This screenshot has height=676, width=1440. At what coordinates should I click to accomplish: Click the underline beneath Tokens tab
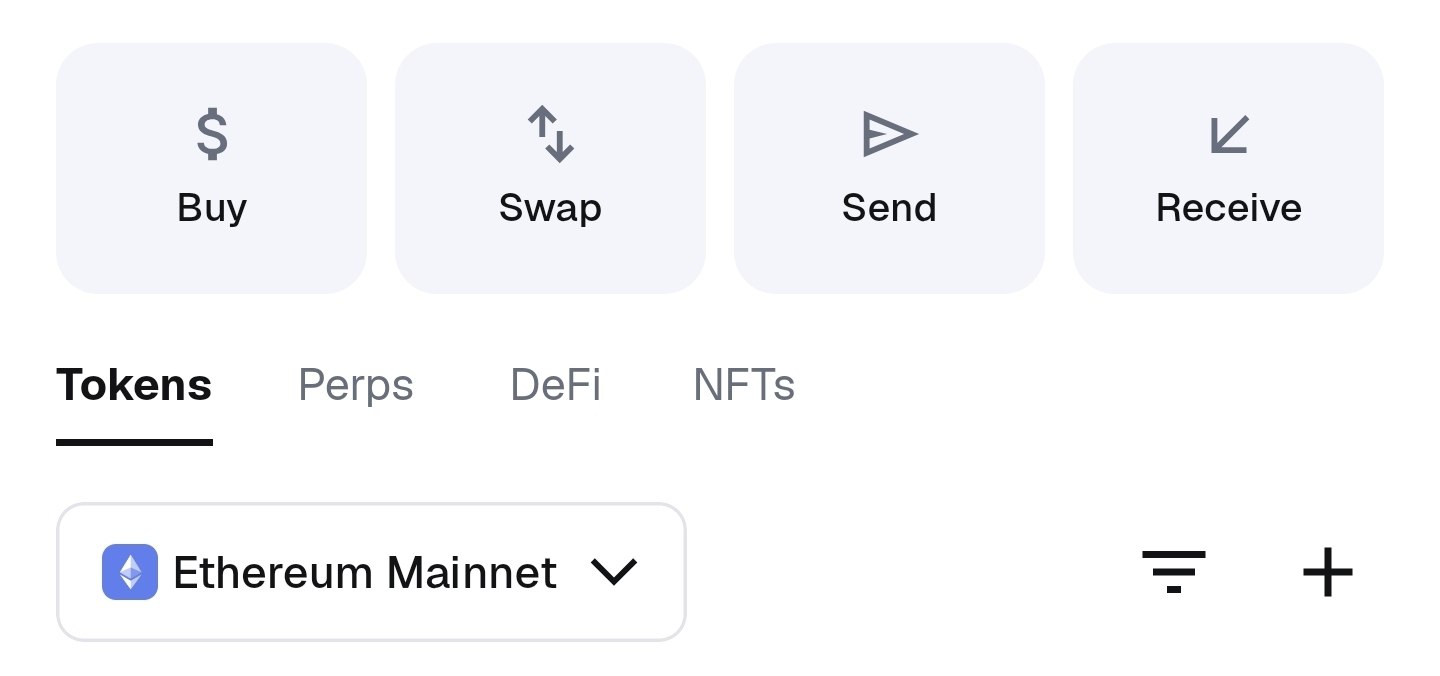click(134, 441)
